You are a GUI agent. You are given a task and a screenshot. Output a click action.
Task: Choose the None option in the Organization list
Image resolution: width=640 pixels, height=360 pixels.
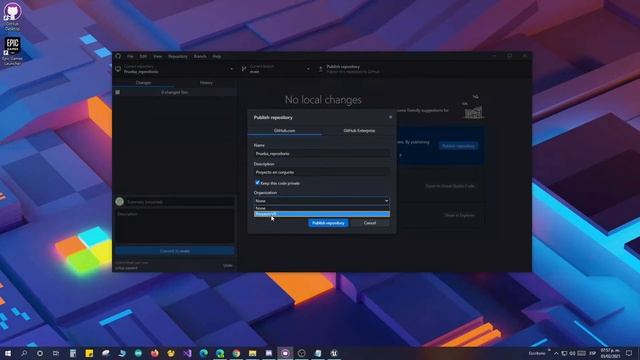pyautogui.click(x=322, y=208)
